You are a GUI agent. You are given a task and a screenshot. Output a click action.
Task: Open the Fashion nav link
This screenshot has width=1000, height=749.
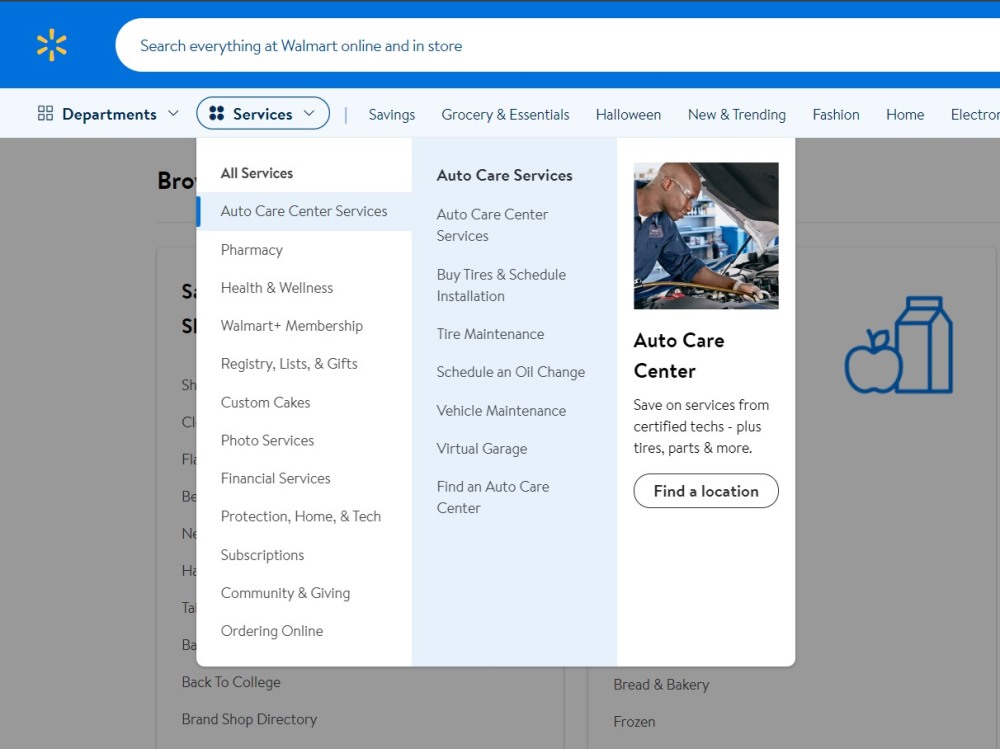tap(835, 115)
